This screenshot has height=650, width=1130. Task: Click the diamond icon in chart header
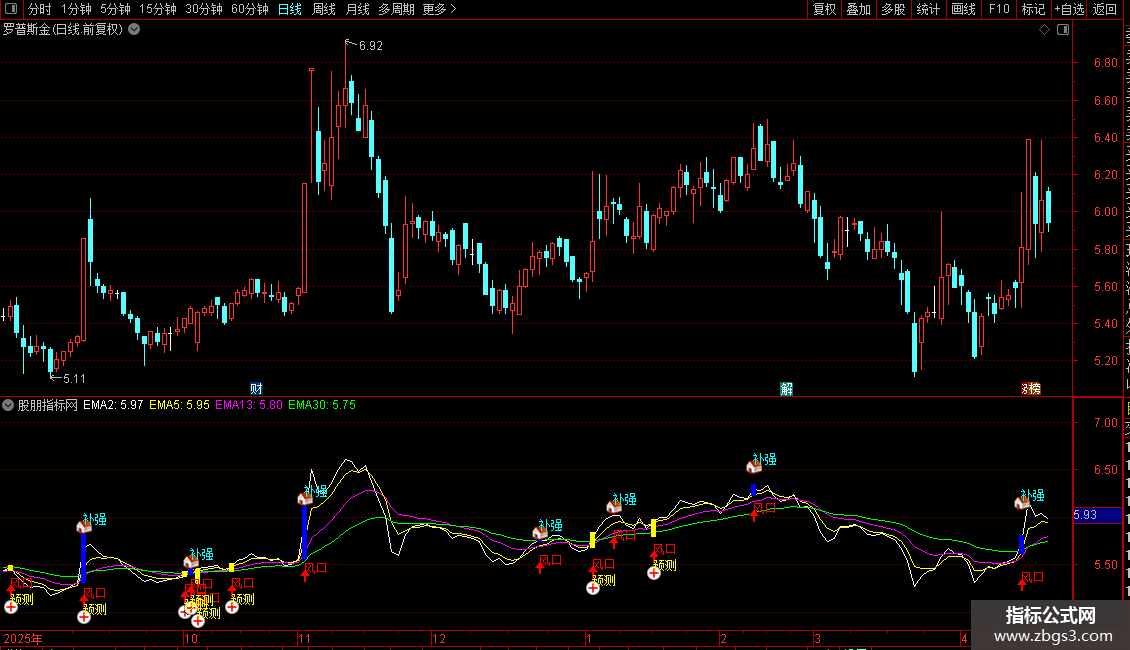[x=1044, y=30]
